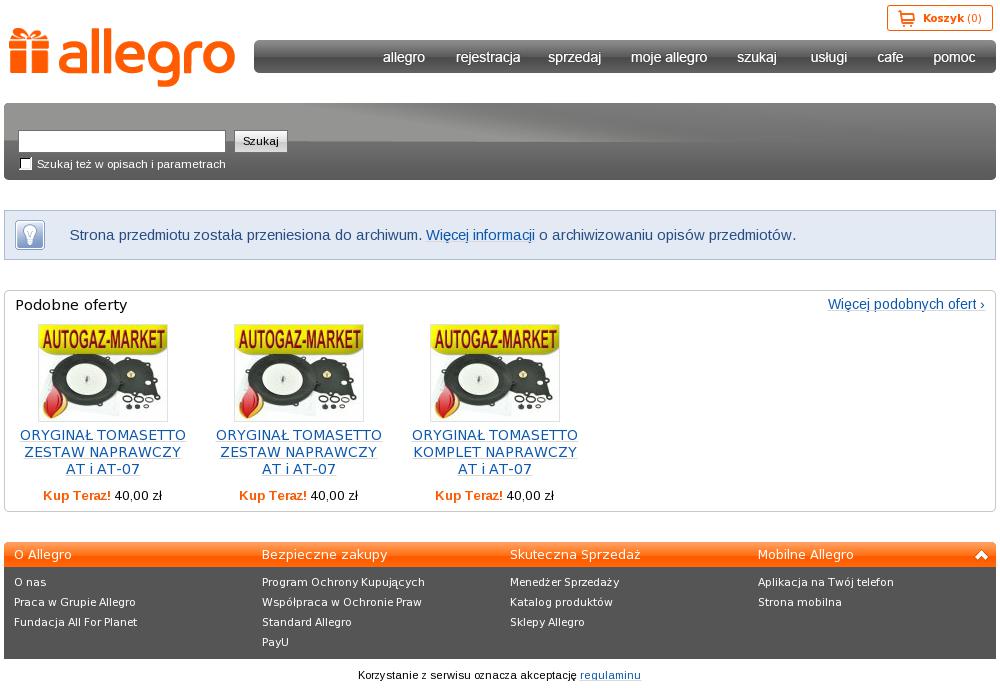This screenshot has width=1000, height=695.
Task: Click the Skuteczna Sprzedaż footer heading
Action: tap(575, 555)
